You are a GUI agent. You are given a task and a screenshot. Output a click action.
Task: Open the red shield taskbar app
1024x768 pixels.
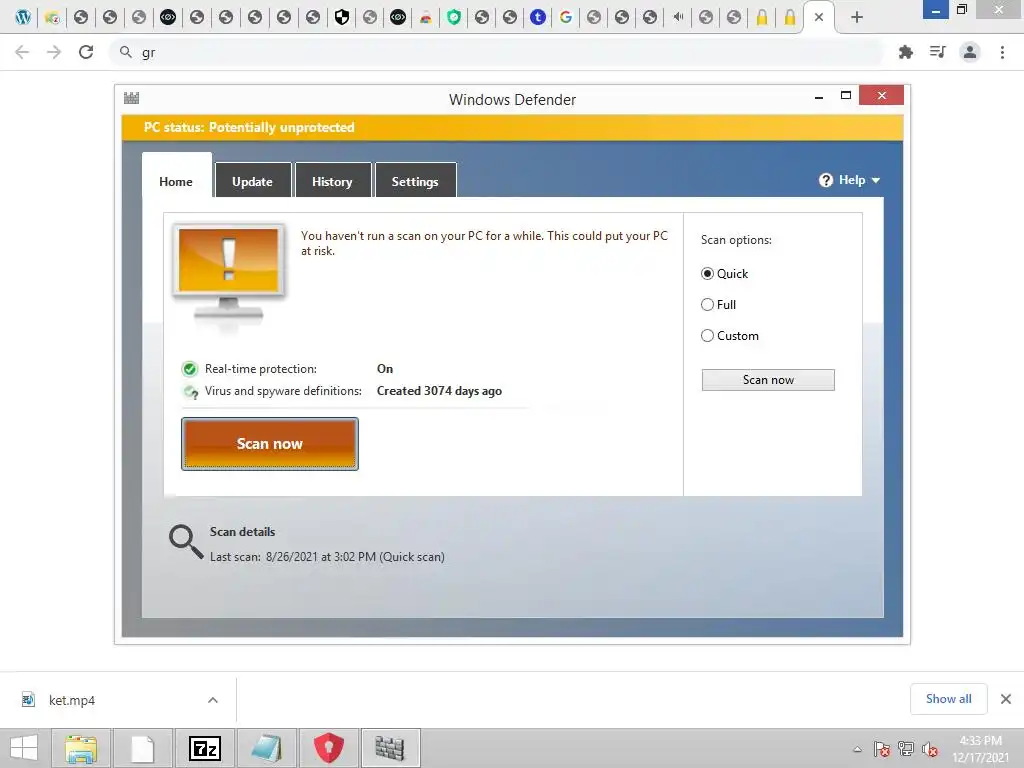(328, 748)
